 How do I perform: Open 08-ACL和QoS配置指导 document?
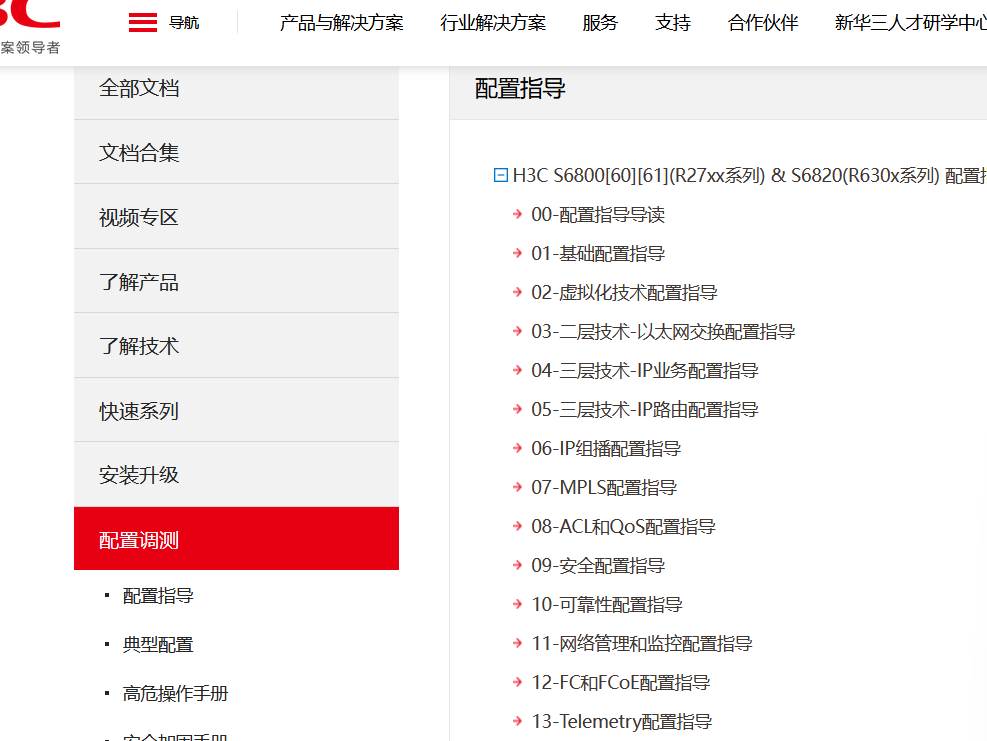click(x=623, y=526)
